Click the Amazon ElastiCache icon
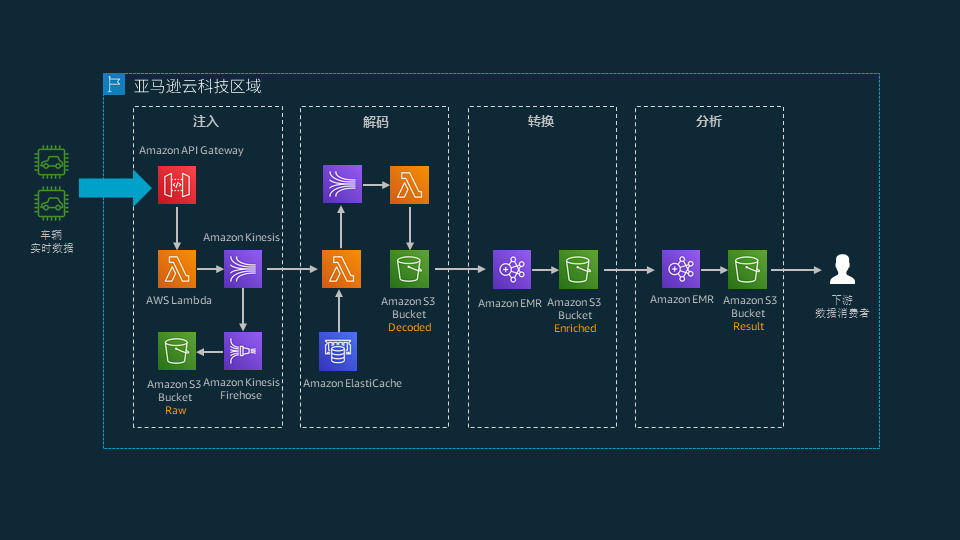Image resolution: width=960 pixels, height=540 pixels. coord(339,351)
